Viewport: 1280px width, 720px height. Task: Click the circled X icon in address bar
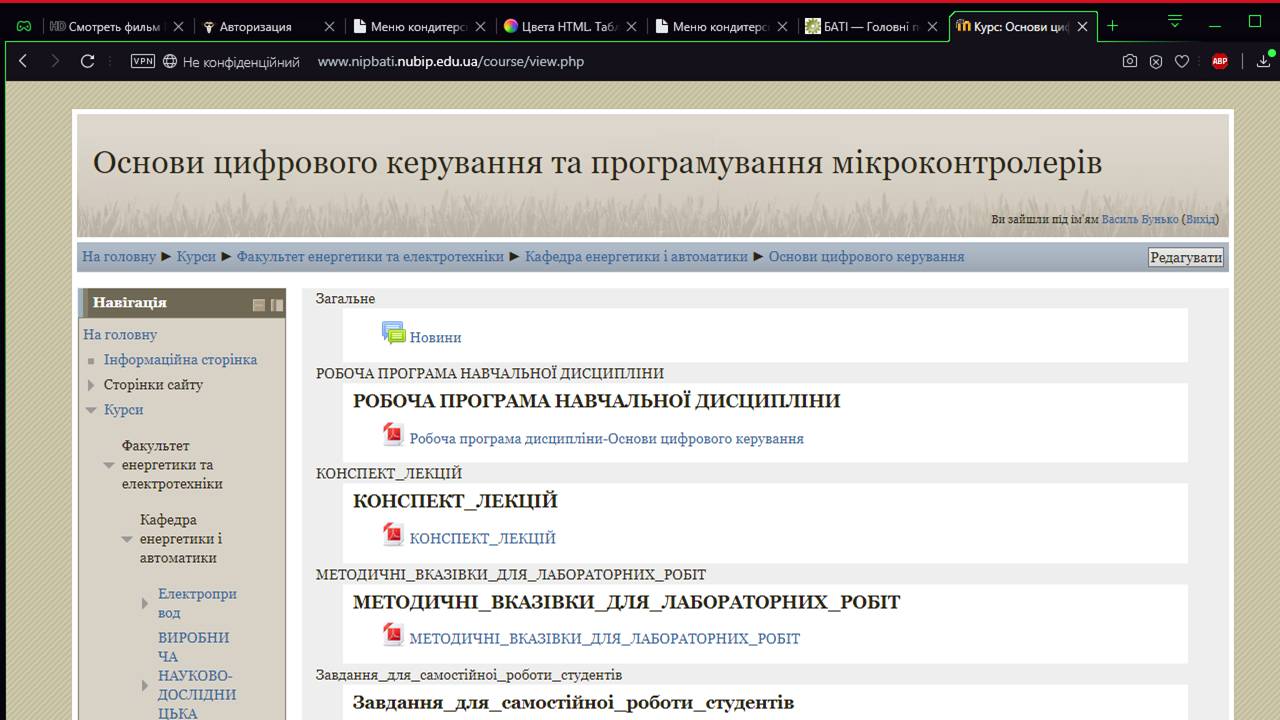pos(1156,61)
